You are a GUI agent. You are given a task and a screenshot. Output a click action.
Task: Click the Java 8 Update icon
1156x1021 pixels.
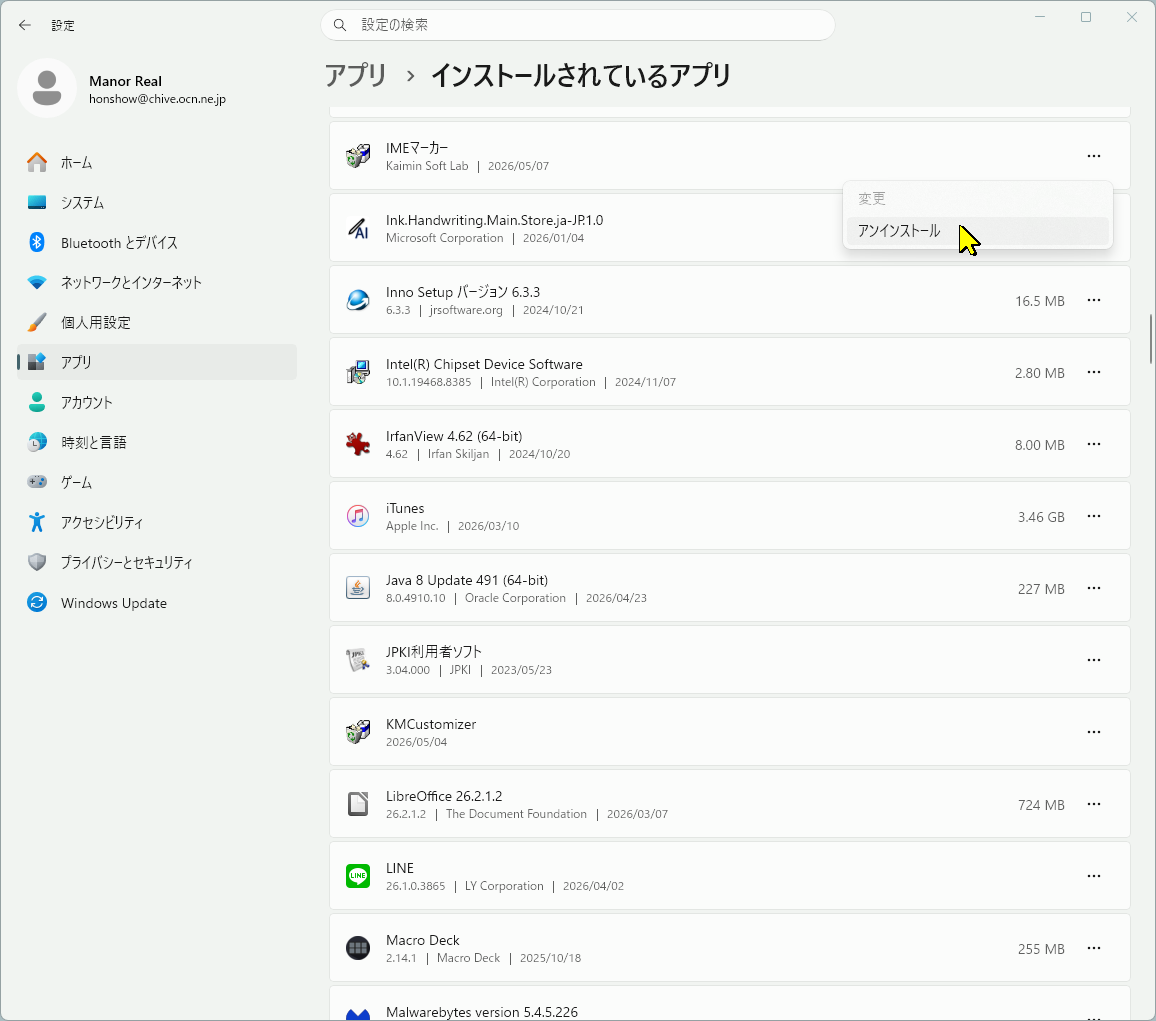coord(358,588)
